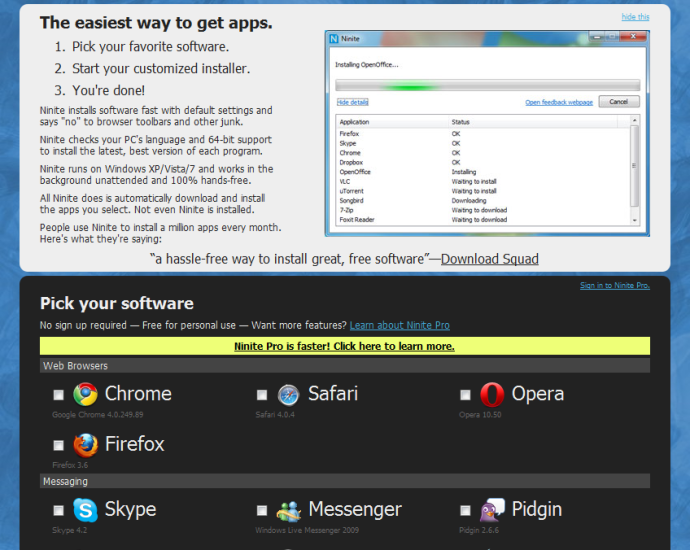Click the installer progress bar
The height and width of the screenshot is (550, 690).
pos(487,85)
